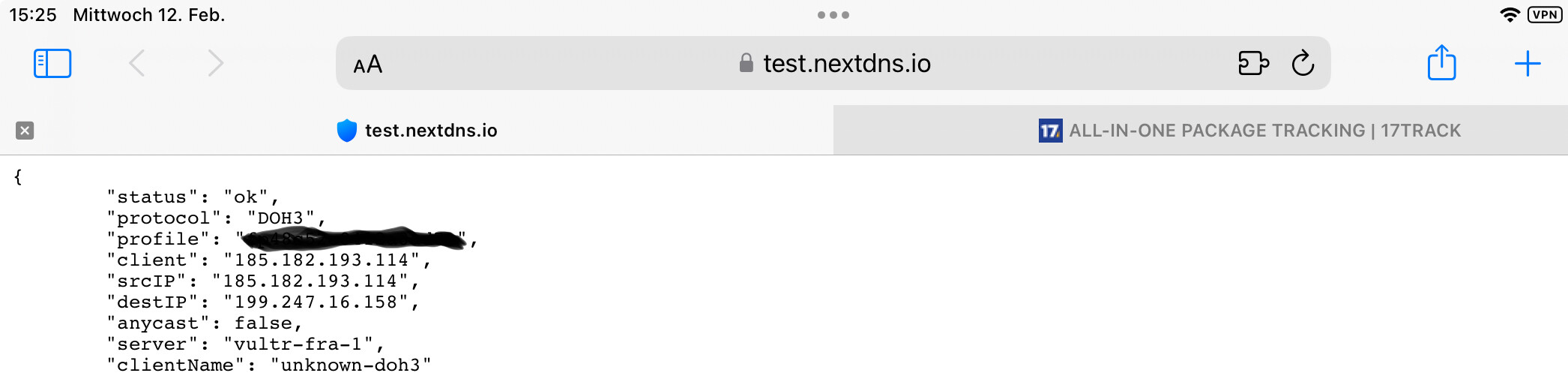Tap the three dots multitasking control

coord(833,15)
